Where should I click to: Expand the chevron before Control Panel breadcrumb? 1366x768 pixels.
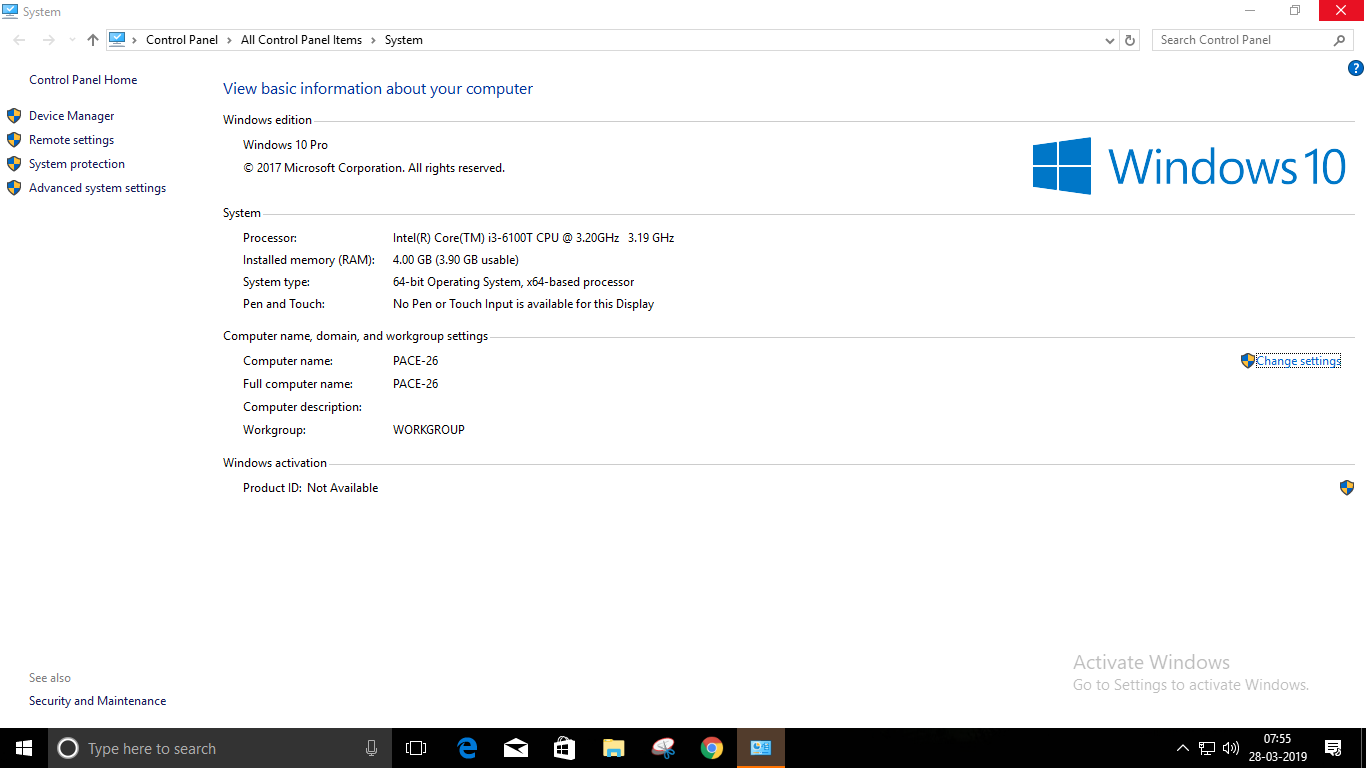click(x=135, y=40)
